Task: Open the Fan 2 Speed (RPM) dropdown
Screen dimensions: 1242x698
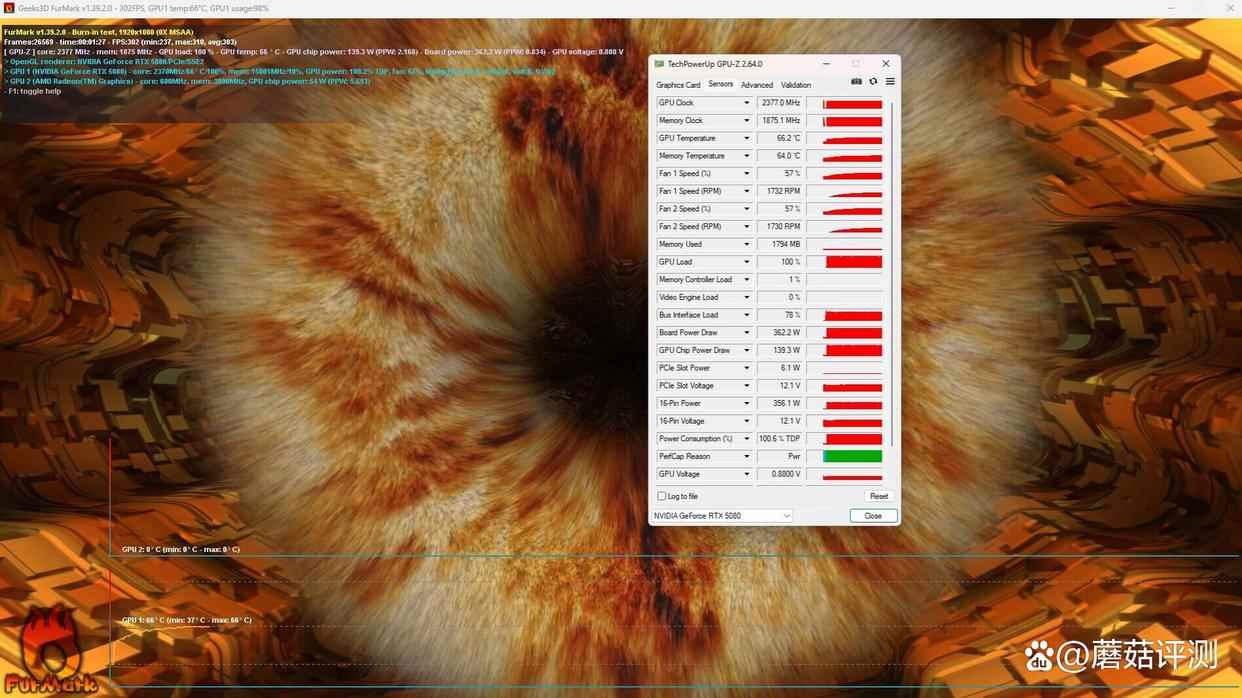Action: 746,227
